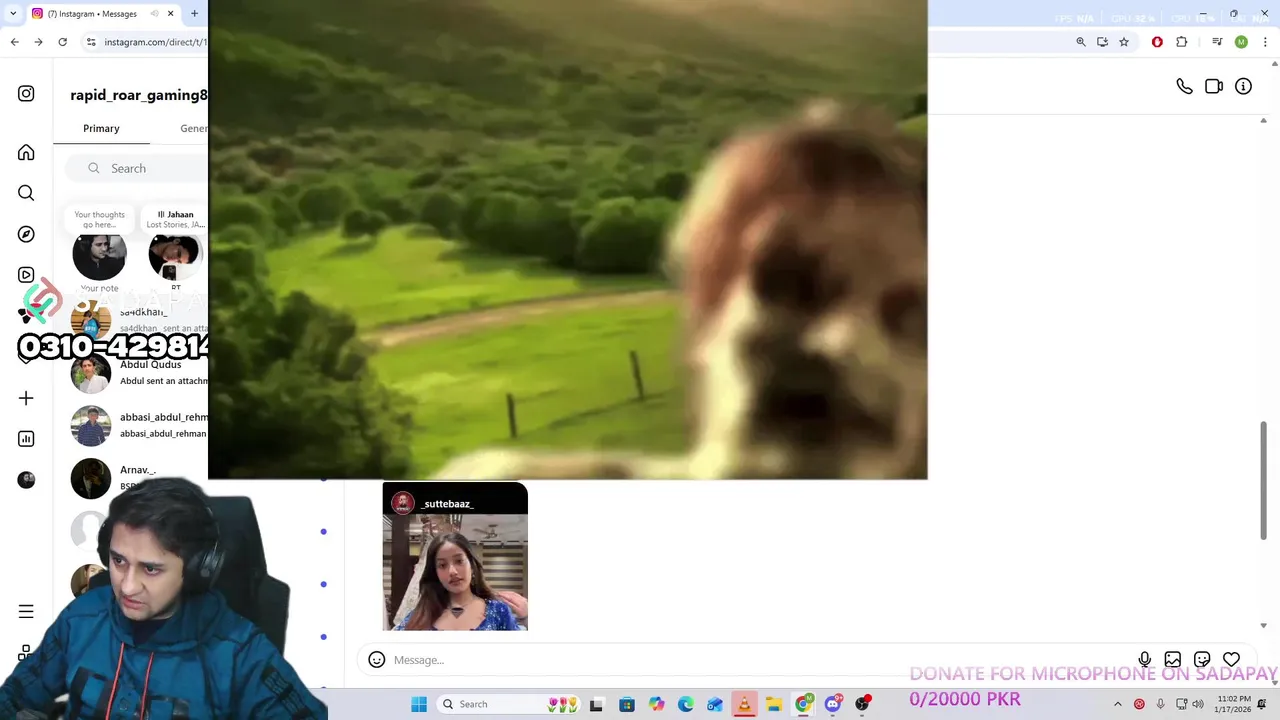This screenshot has height=720, width=1280.
Task: Click chat scrollbar down arrow
Action: (1263, 626)
